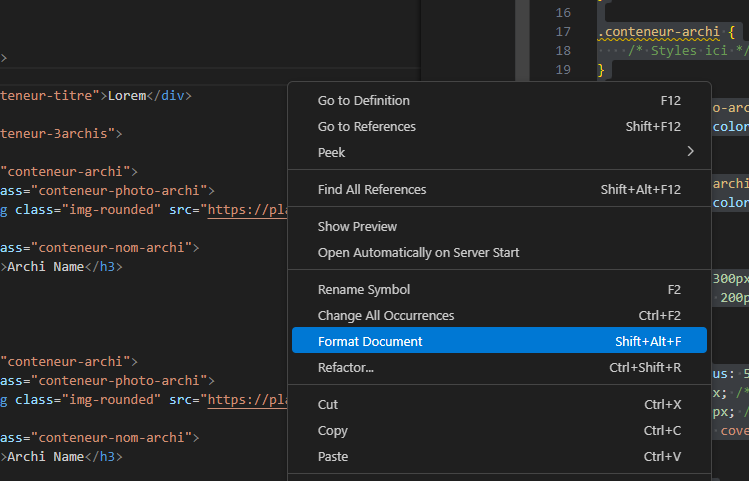
Task: Expand the Peek submenu arrow
Action: coord(690,152)
